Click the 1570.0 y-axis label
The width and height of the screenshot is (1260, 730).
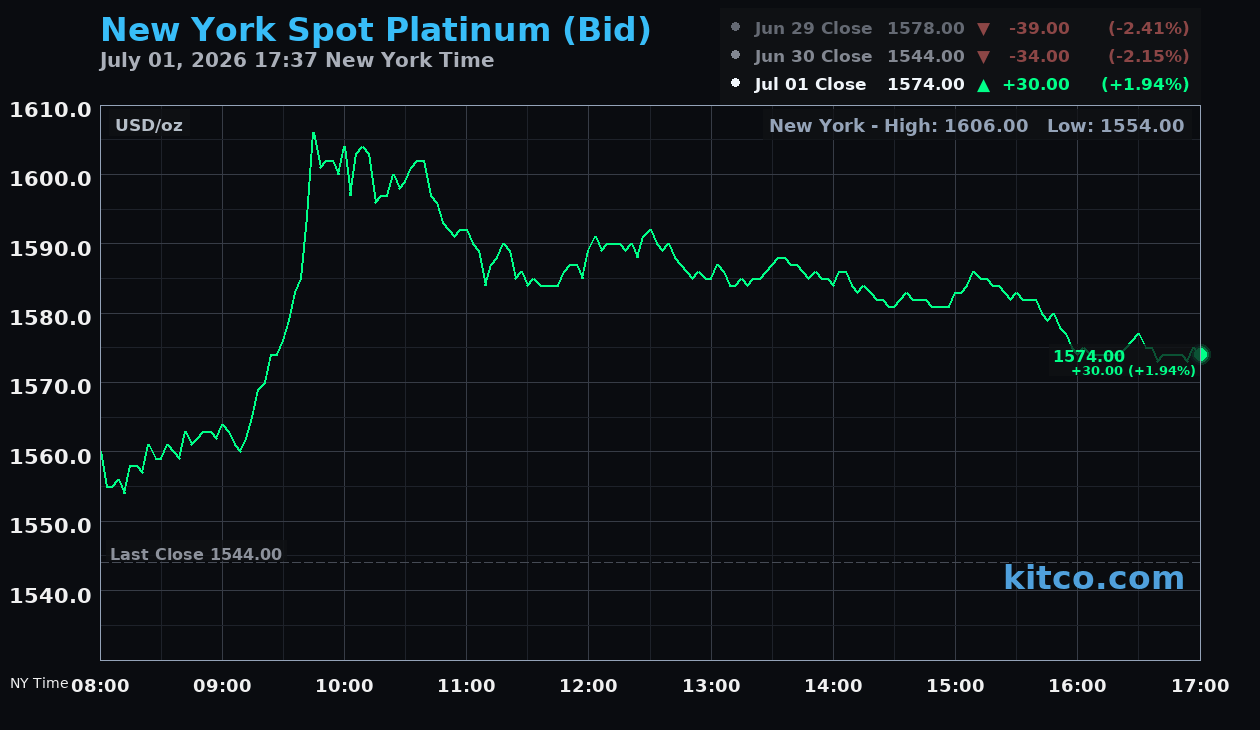pos(51,386)
